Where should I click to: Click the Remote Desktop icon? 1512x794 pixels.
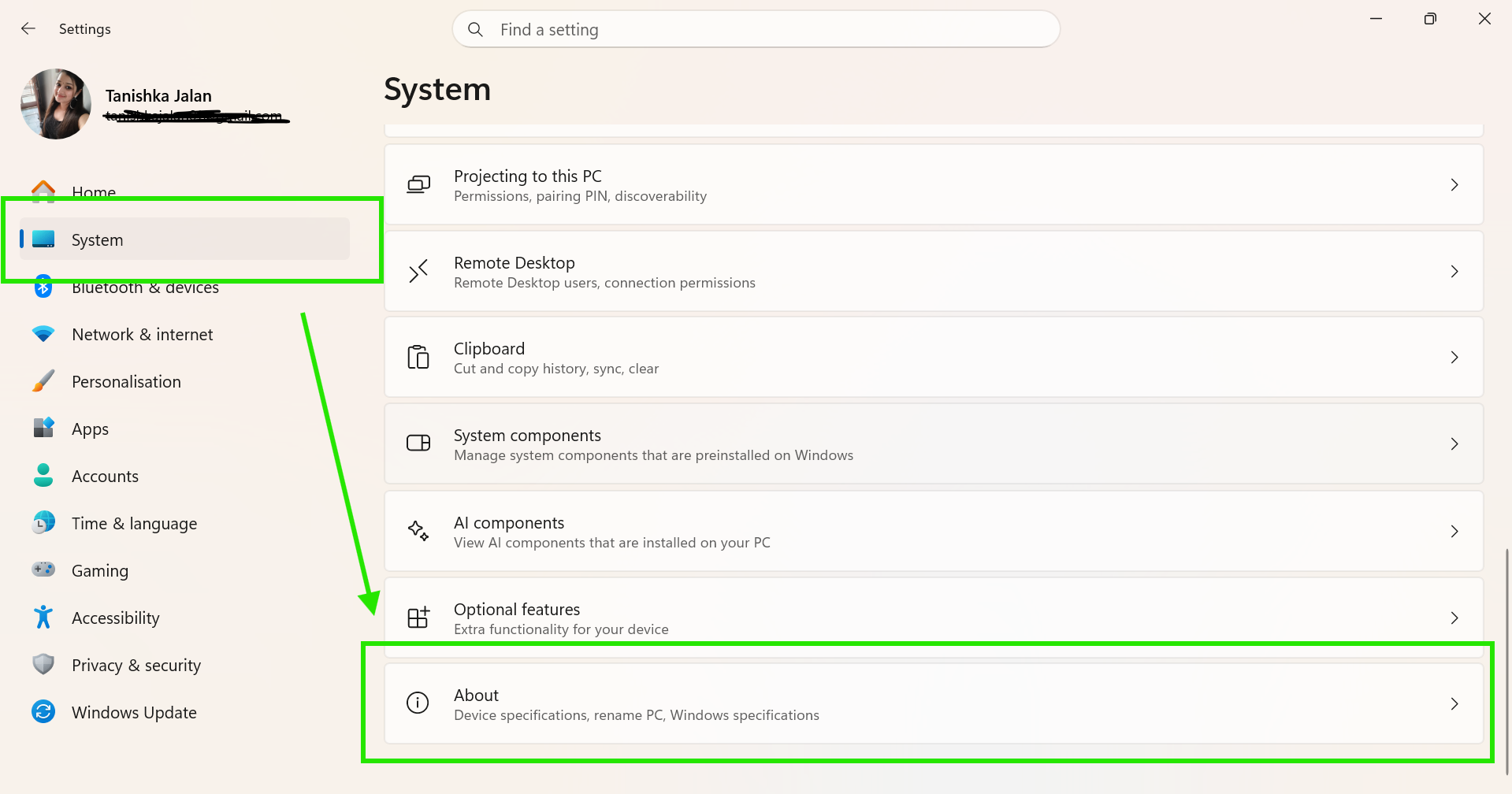click(x=418, y=271)
